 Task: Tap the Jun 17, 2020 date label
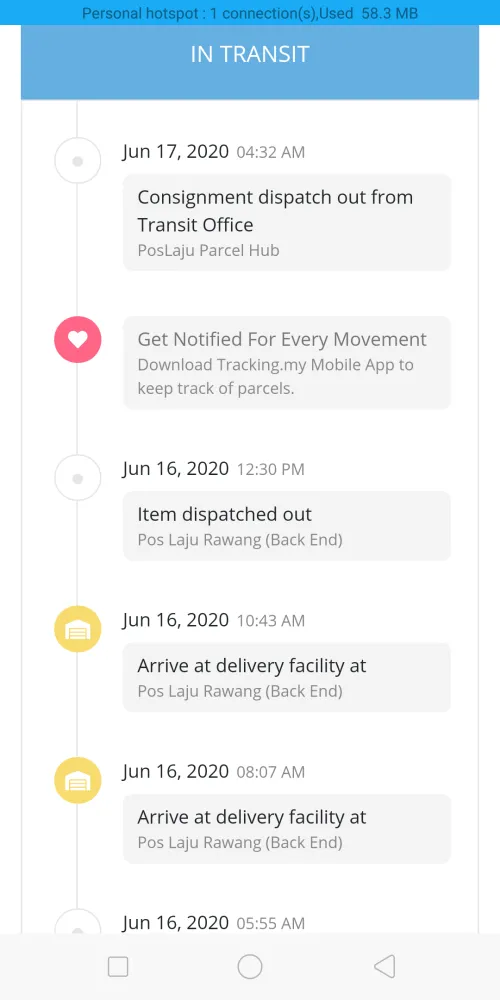click(x=176, y=152)
